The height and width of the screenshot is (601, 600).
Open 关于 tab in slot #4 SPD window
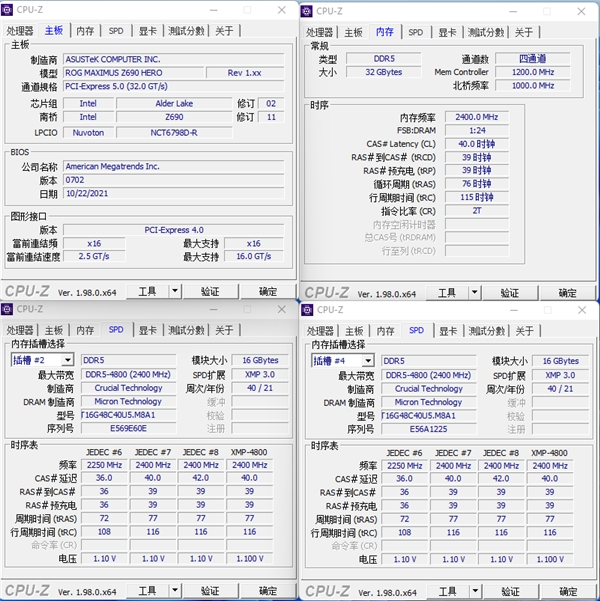[523, 330]
